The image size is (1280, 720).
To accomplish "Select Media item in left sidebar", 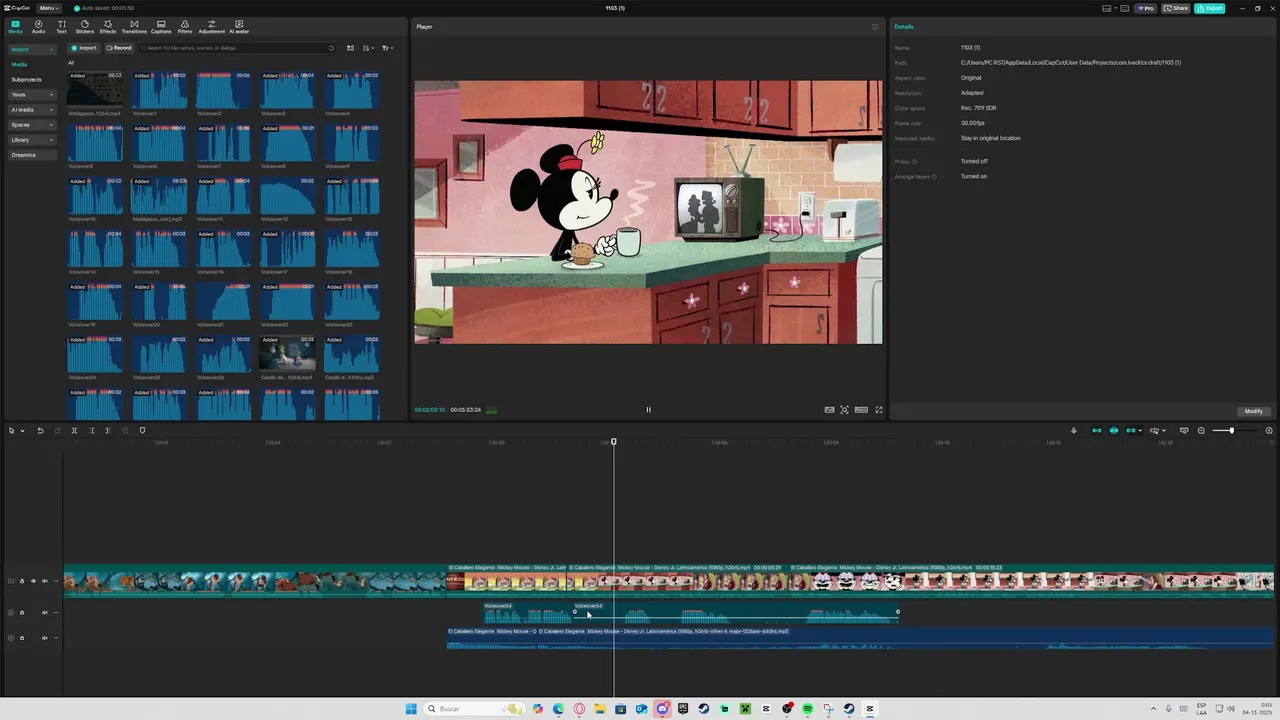I will pyautogui.click(x=19, y=64).
